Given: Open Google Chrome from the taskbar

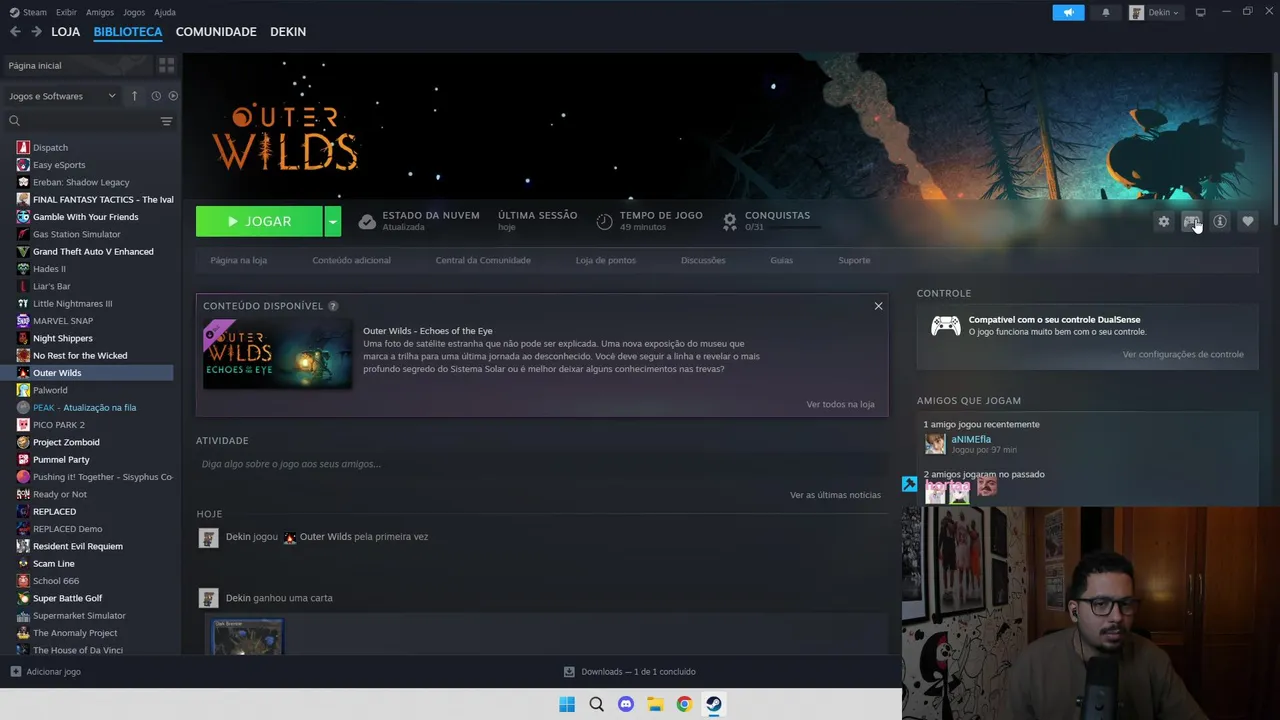Looking at the screenshot, I should 684,704.
